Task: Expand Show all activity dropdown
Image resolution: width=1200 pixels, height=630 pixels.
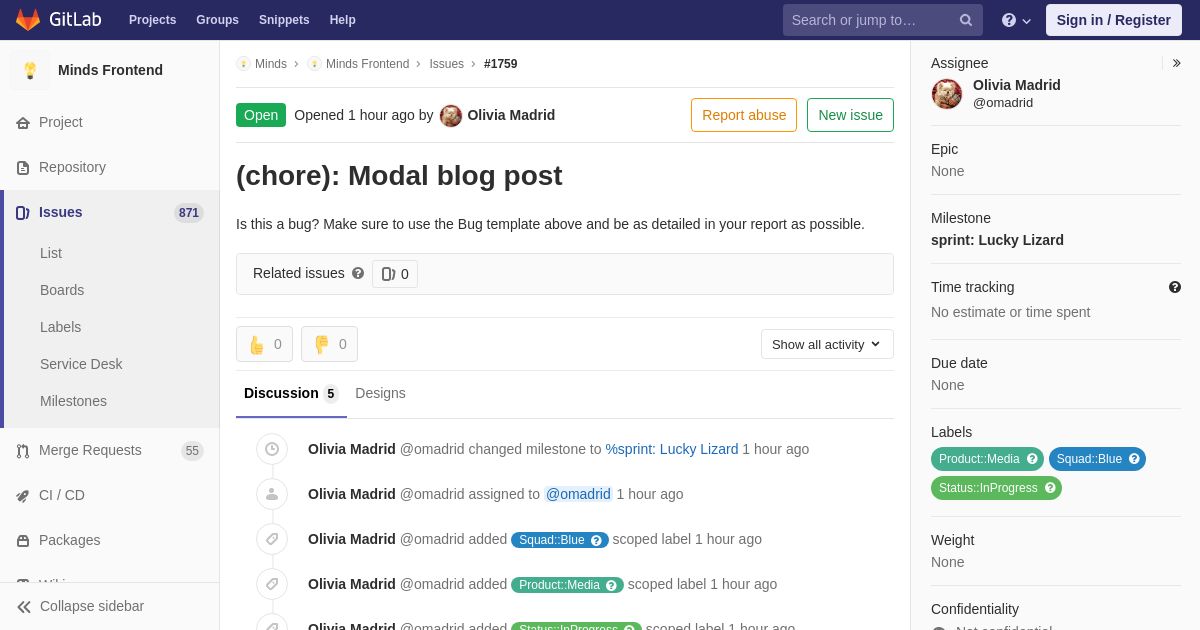Action: point(827,344)
